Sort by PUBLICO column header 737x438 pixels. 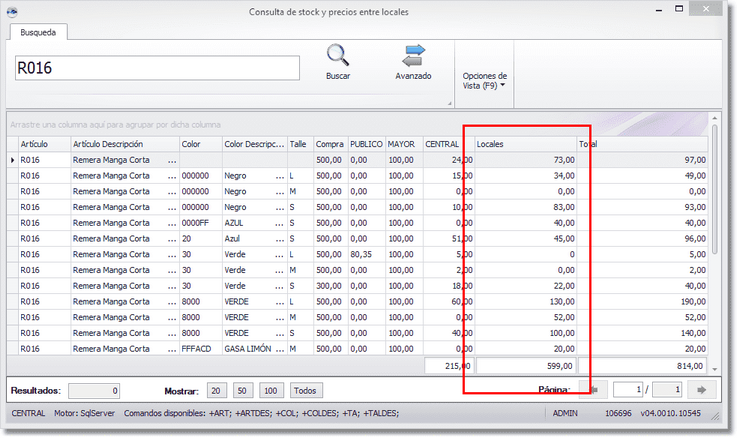366,144
